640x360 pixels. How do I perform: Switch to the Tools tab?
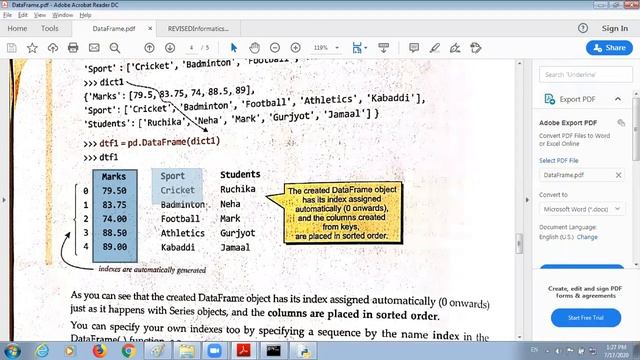(49, 29)
